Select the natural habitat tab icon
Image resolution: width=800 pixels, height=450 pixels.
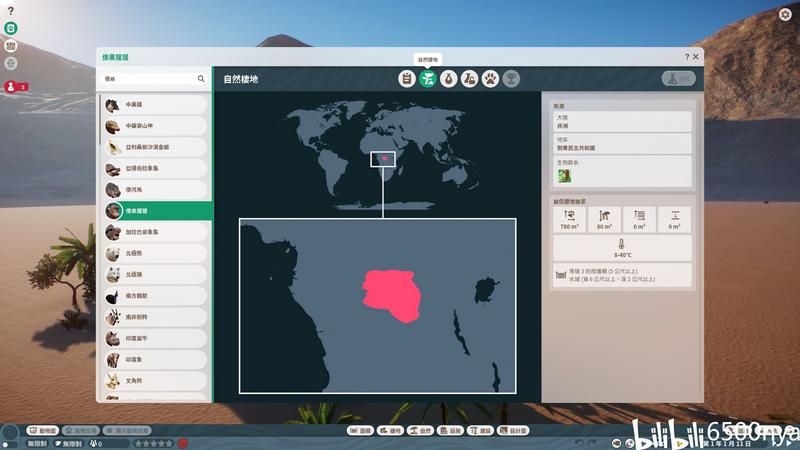(x=428, y=79)
